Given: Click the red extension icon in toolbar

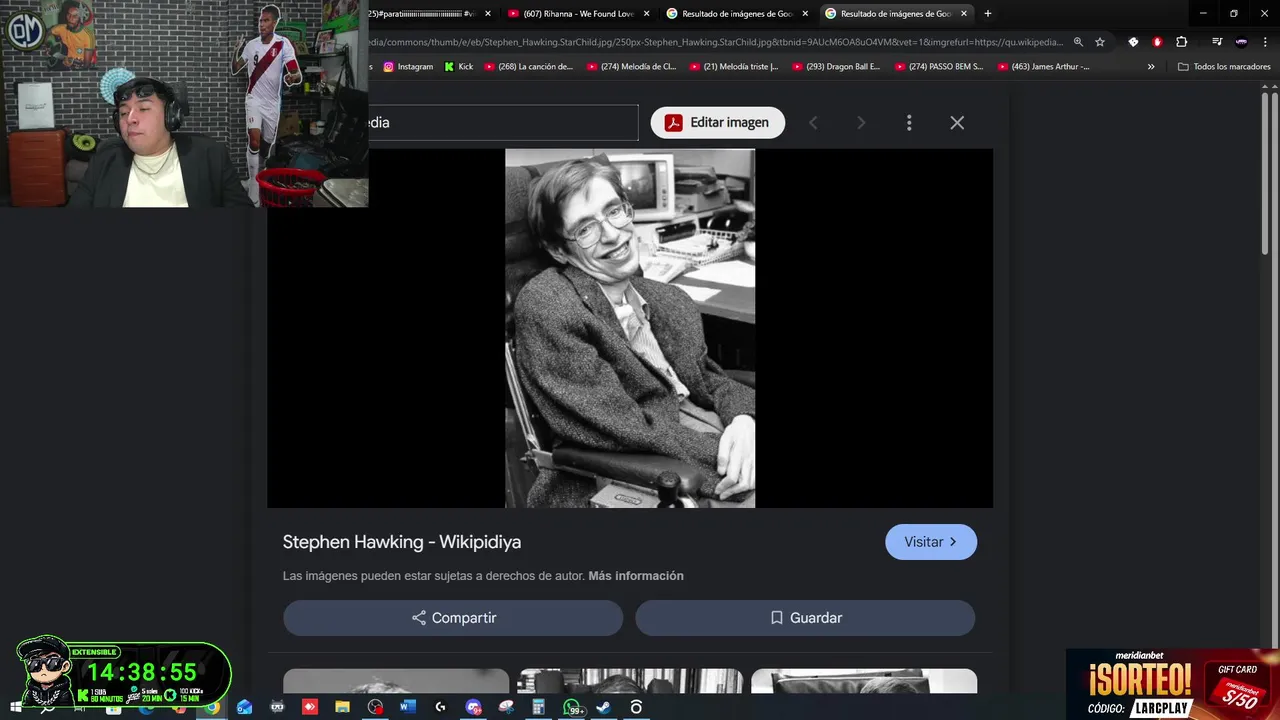Looking at the screenshot, I should [1157, 42].
